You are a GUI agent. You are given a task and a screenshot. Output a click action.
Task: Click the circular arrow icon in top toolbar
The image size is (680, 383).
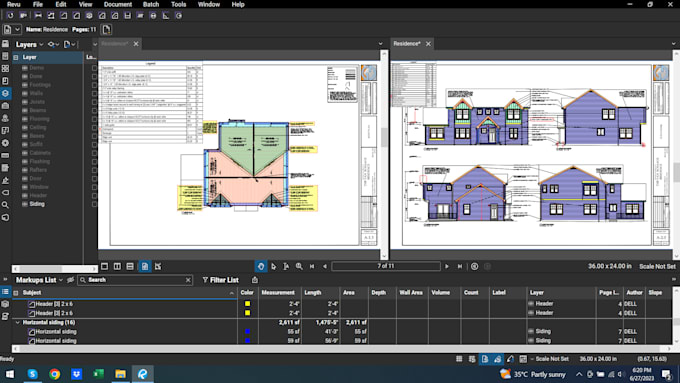tap(10, 16)
